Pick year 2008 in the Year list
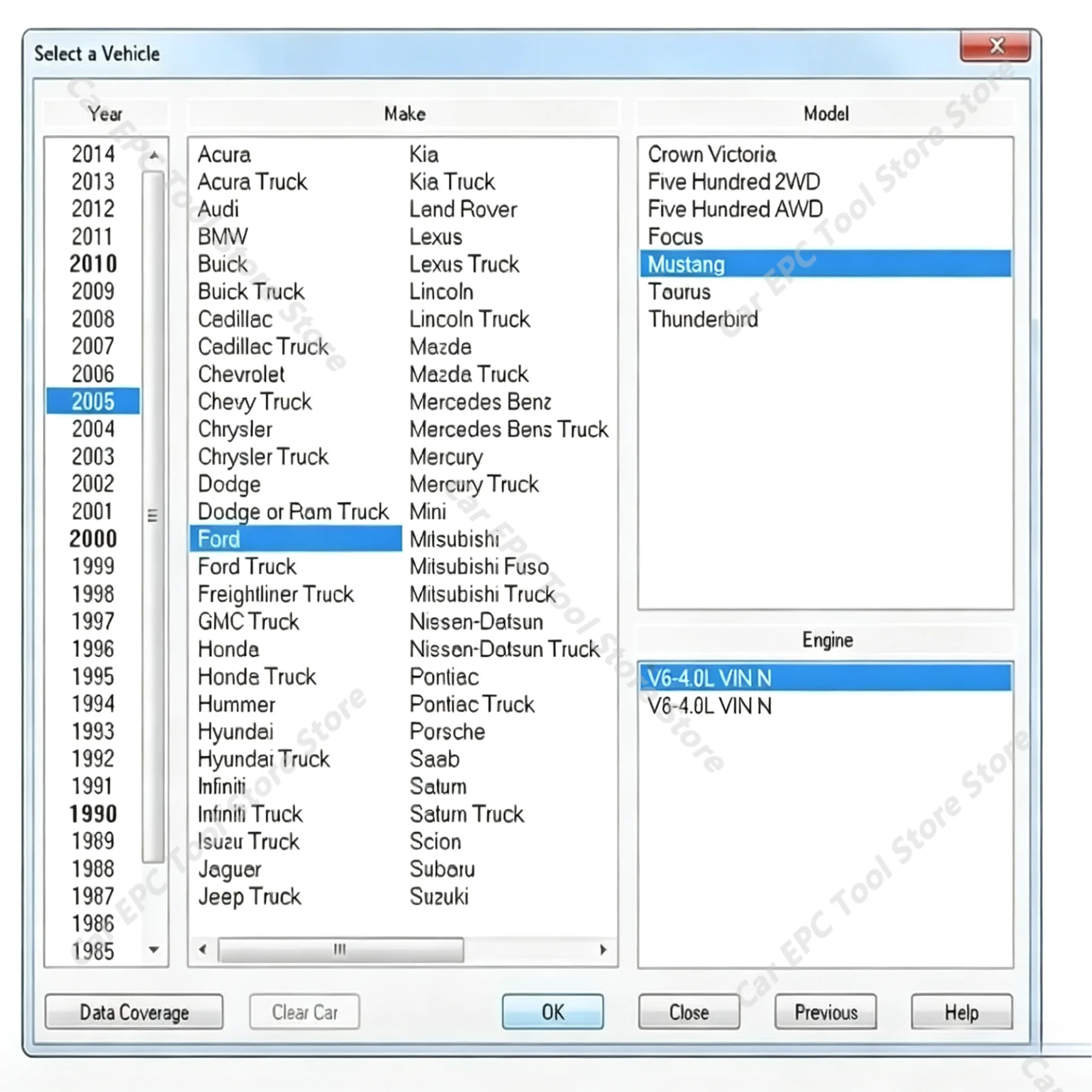Image resolution: width=1092 pixels, height=1092 pixels. pos(93,319)
